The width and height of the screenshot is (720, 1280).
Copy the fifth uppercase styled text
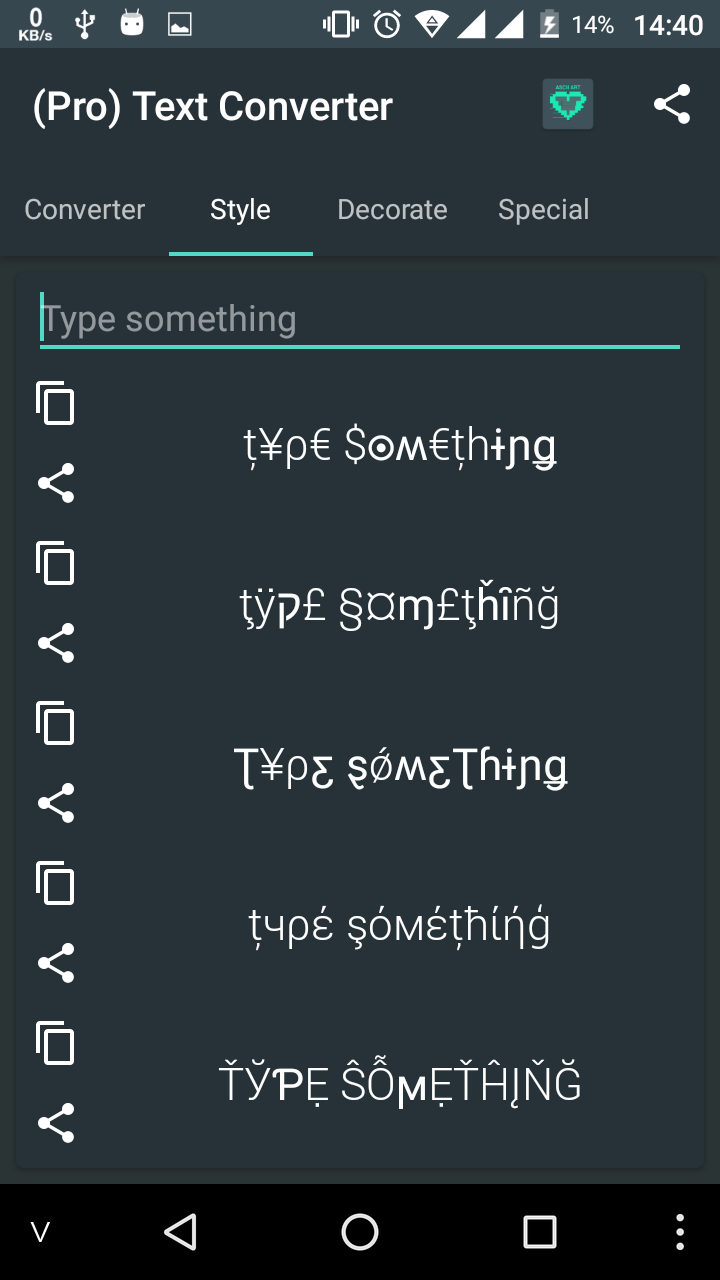[x=56, y=1043]
